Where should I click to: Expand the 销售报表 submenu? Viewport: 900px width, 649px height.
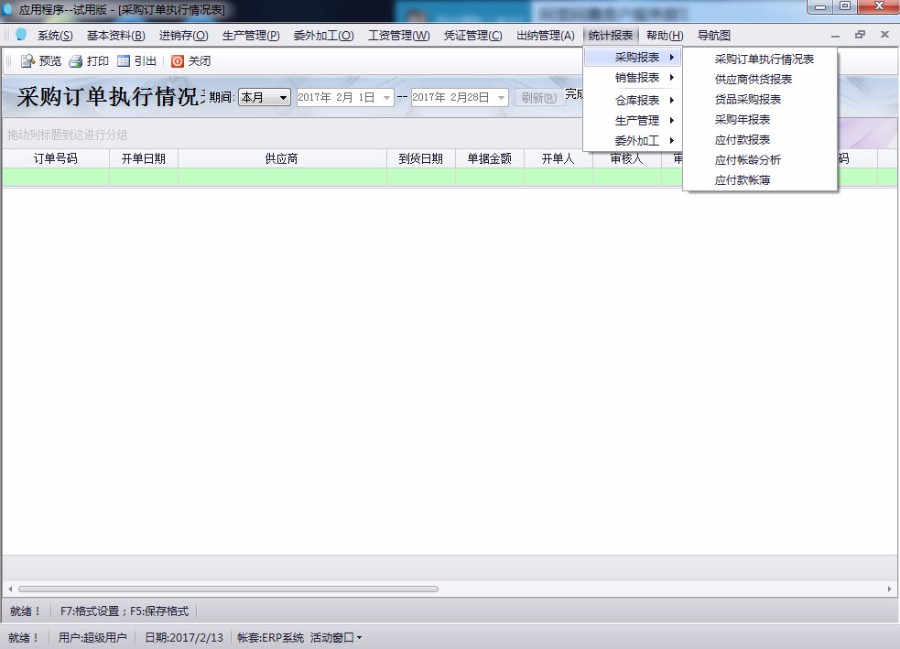(633, 77)
